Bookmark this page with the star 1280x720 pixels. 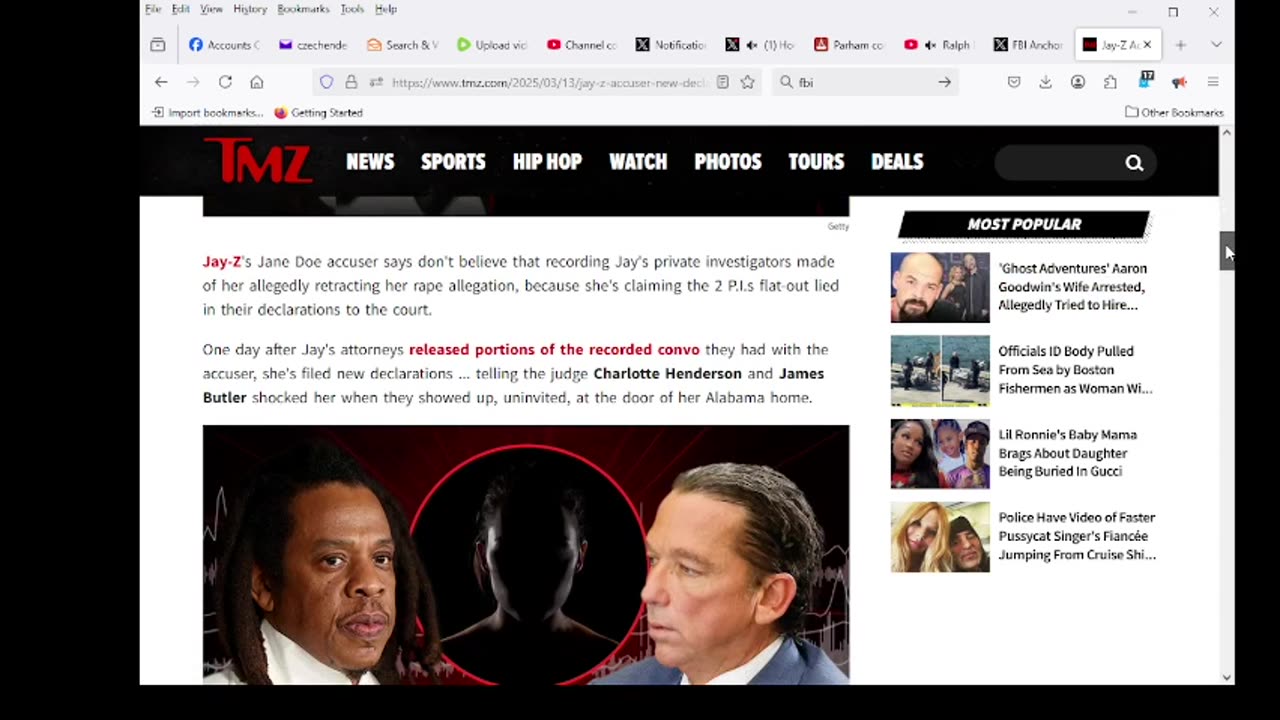click(x=747, y=82)
